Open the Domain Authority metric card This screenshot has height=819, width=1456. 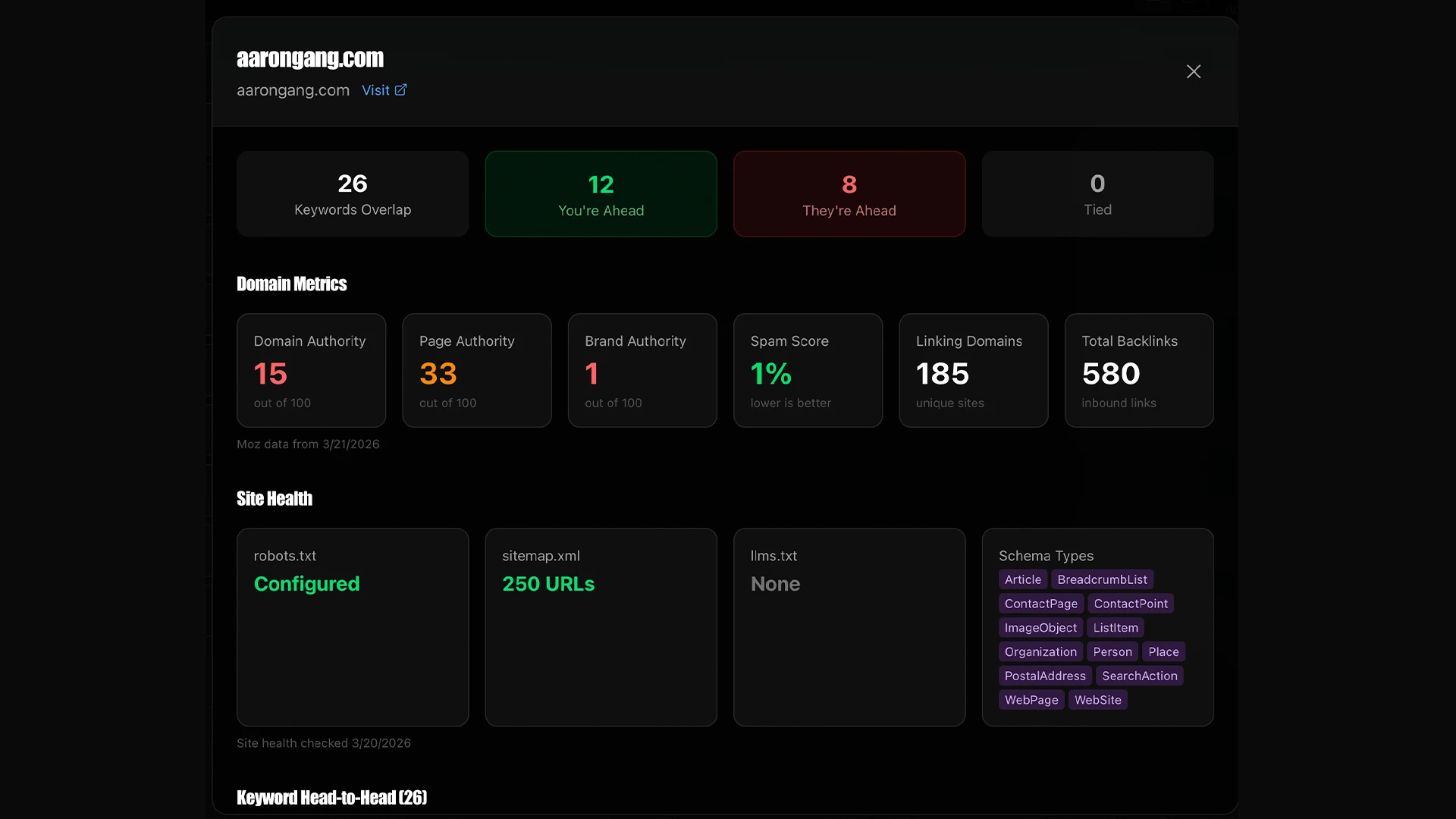pyautogui.click(x=311, y=370)
